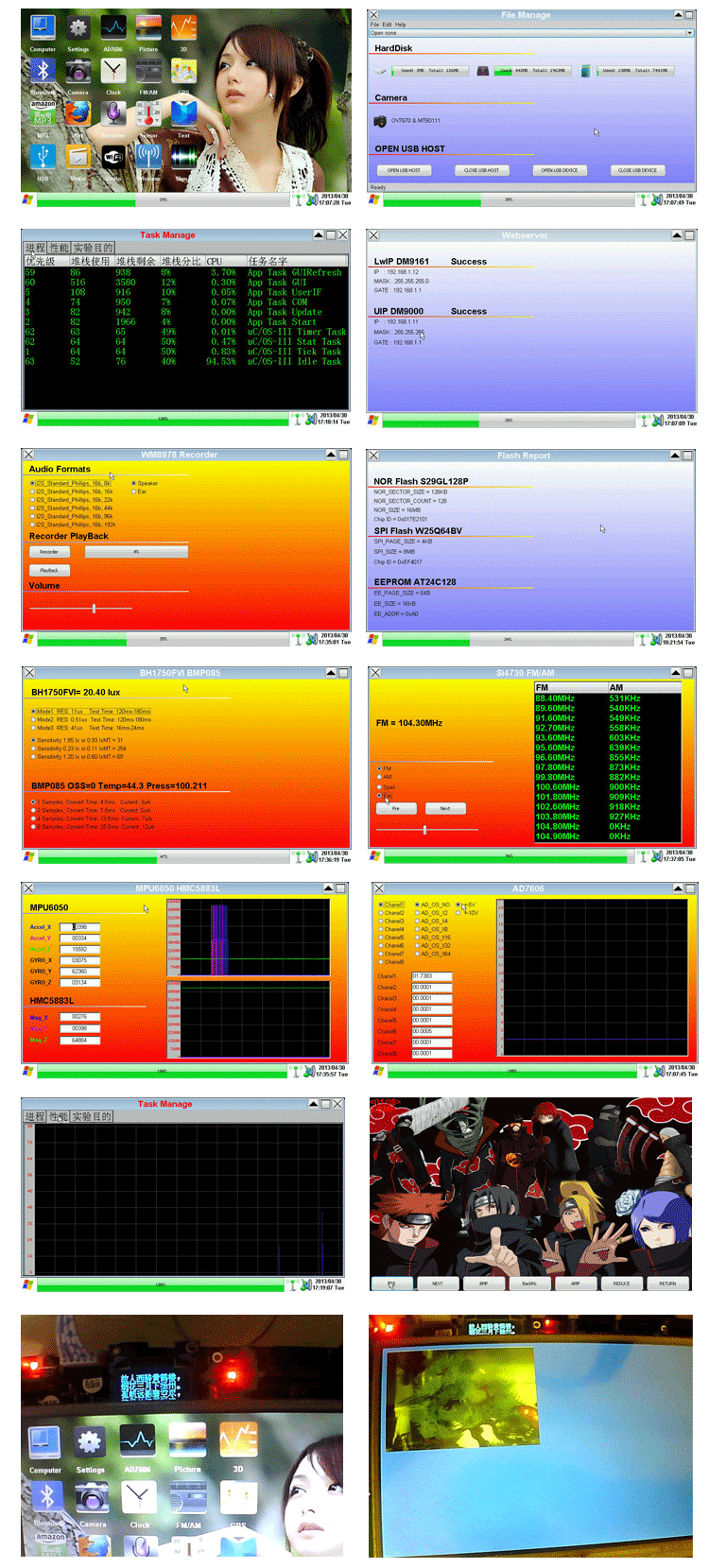Screen dimensions: 709x1568
Task: Open the AD7606 icon in the photographed desktop
Action: point(138,1442)
